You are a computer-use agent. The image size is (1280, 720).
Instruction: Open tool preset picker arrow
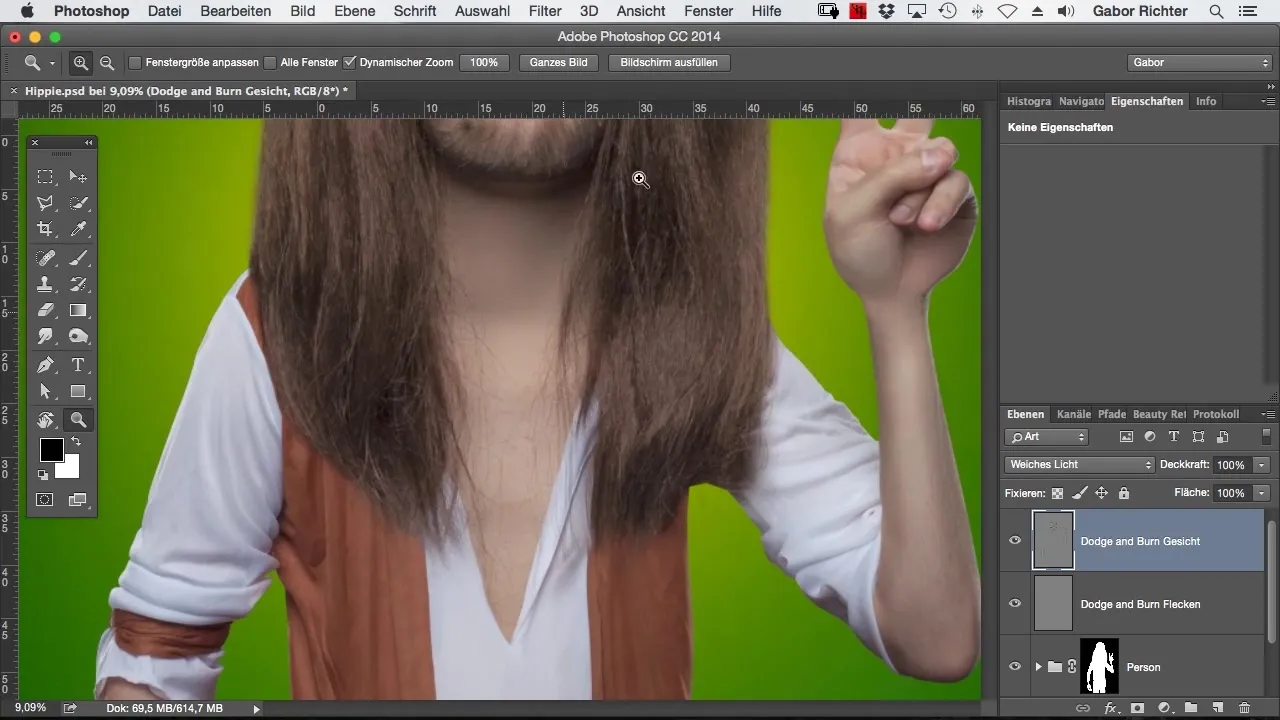click(x=52, y=63)
